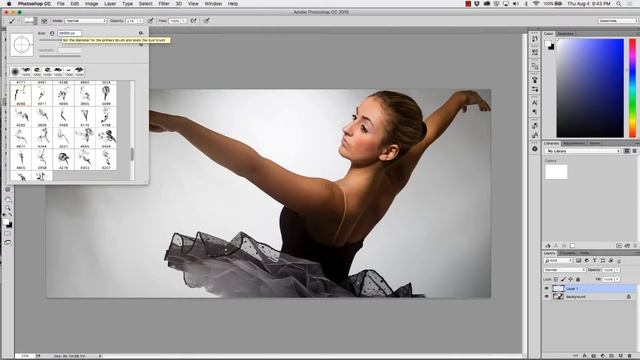Open the File menu
Image resolution: width=640 pixels, height=360 pixels.
tap(61, 4)
